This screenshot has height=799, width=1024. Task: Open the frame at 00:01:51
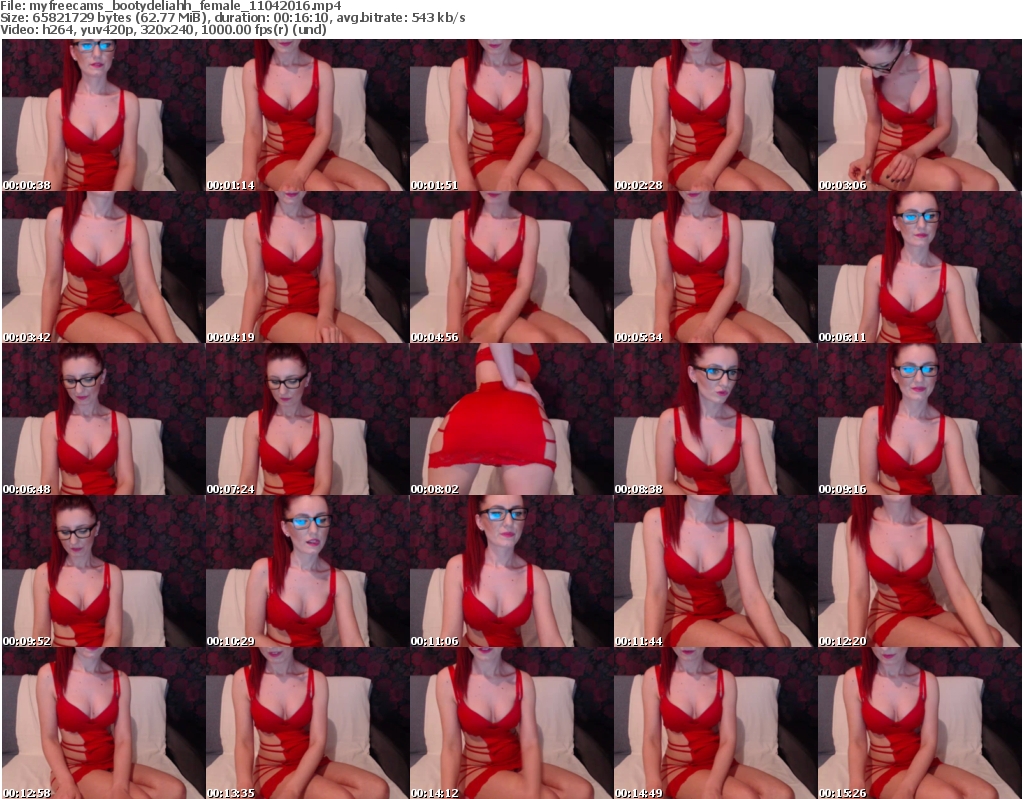(511, 115)
